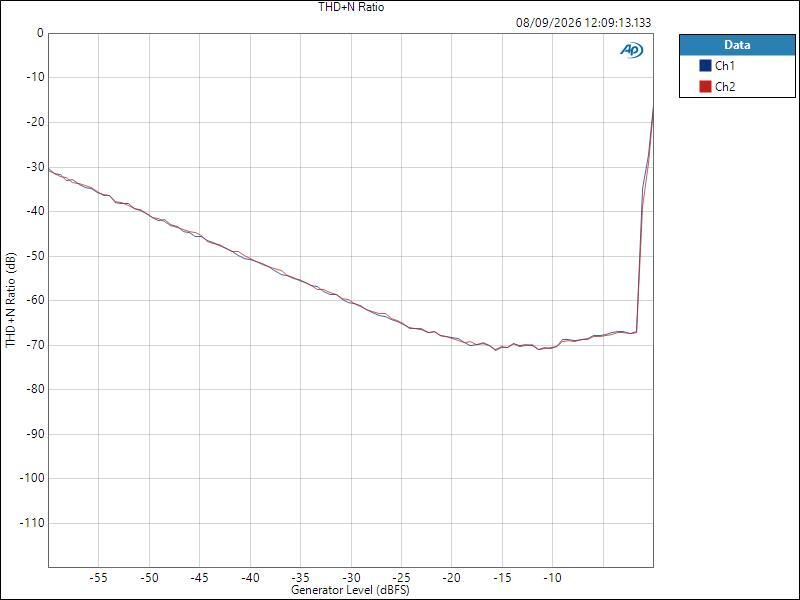Click the -35 x-axis tick label
Image resolution: width=800 pixels, height=600 pixels.
coord(301,578)
